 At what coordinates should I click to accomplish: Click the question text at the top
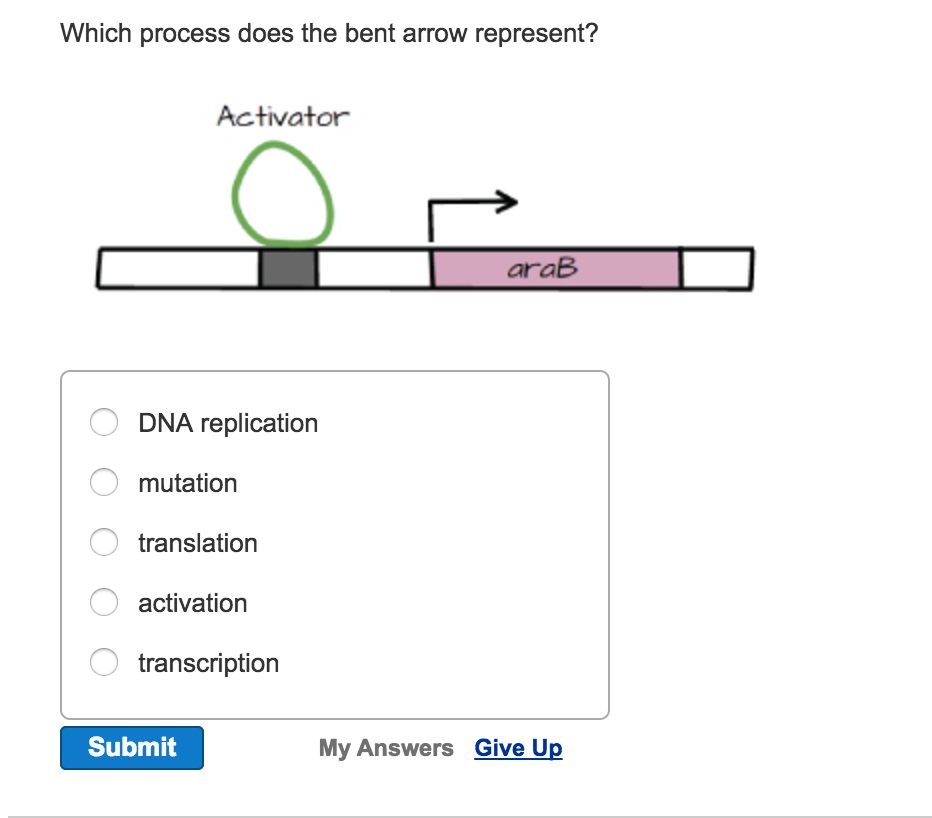(x=330, y=33)
